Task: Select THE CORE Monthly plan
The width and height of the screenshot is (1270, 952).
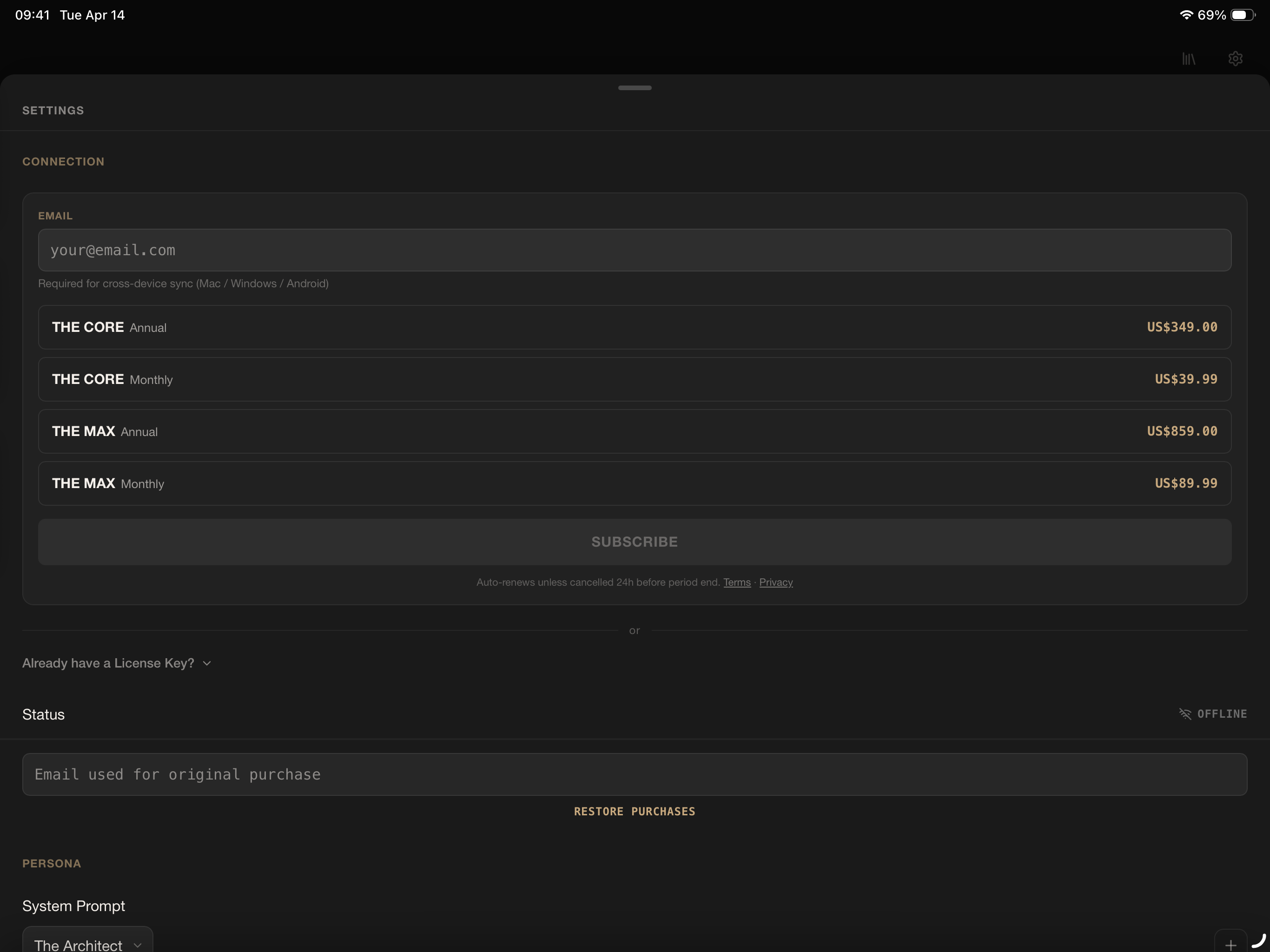Action: (635, 379)
